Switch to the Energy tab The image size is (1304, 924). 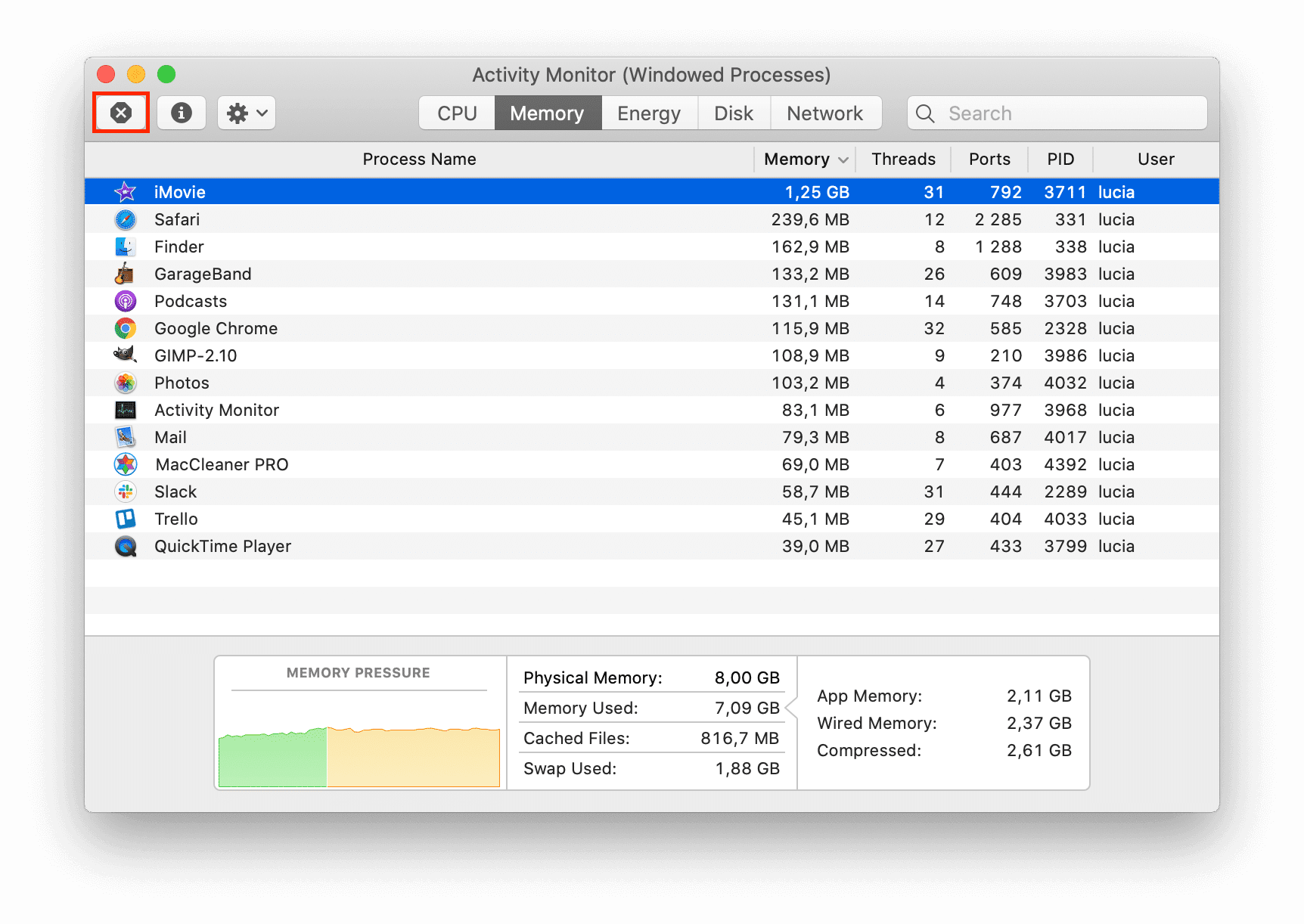[x=649, y=113]
